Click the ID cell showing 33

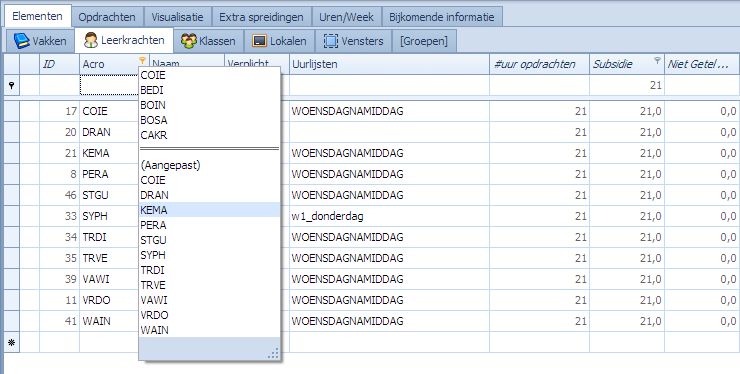[59, 216]
